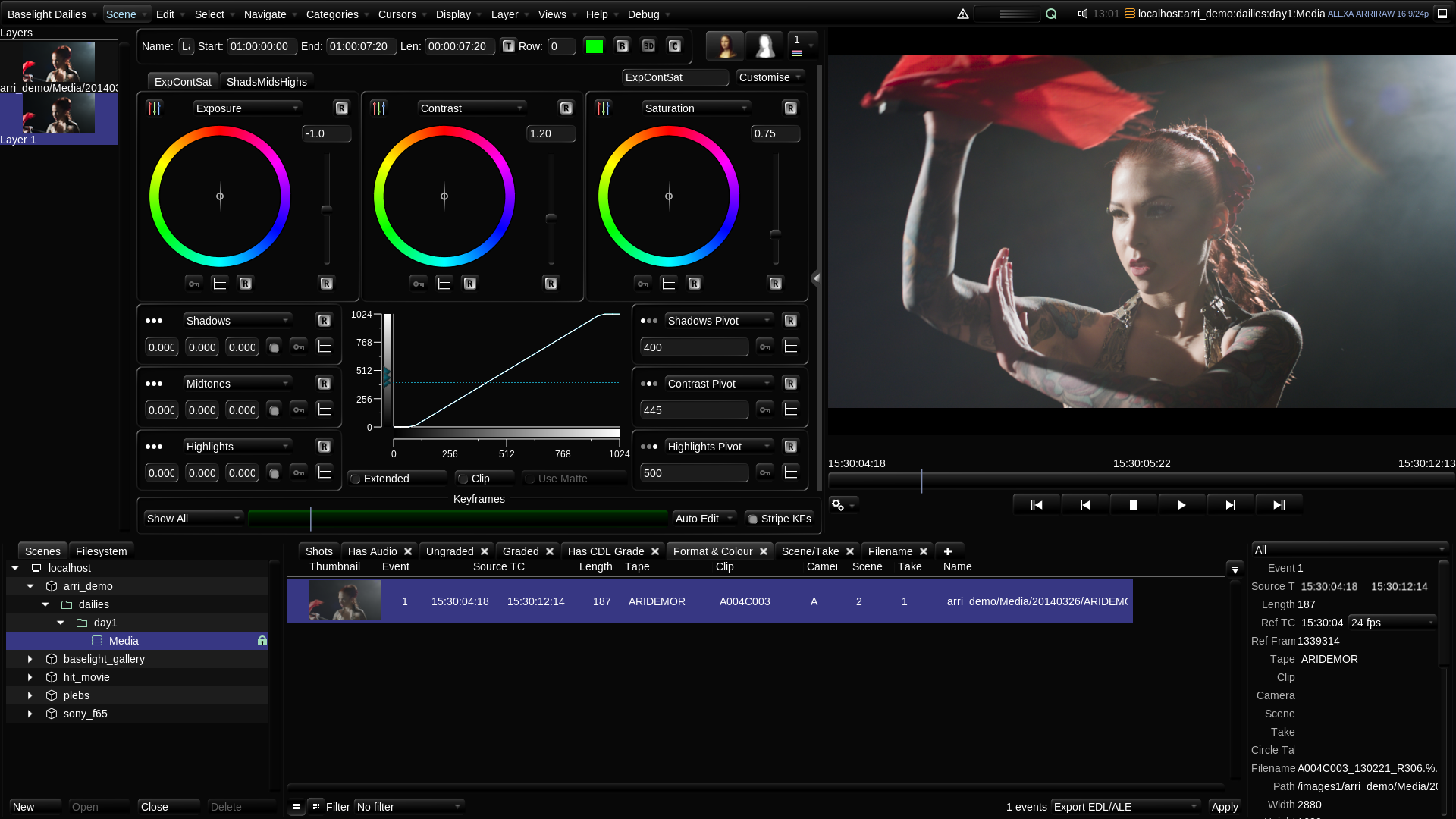
Task: Open Saturation RGB sliders mode icon
Action: 603,108
